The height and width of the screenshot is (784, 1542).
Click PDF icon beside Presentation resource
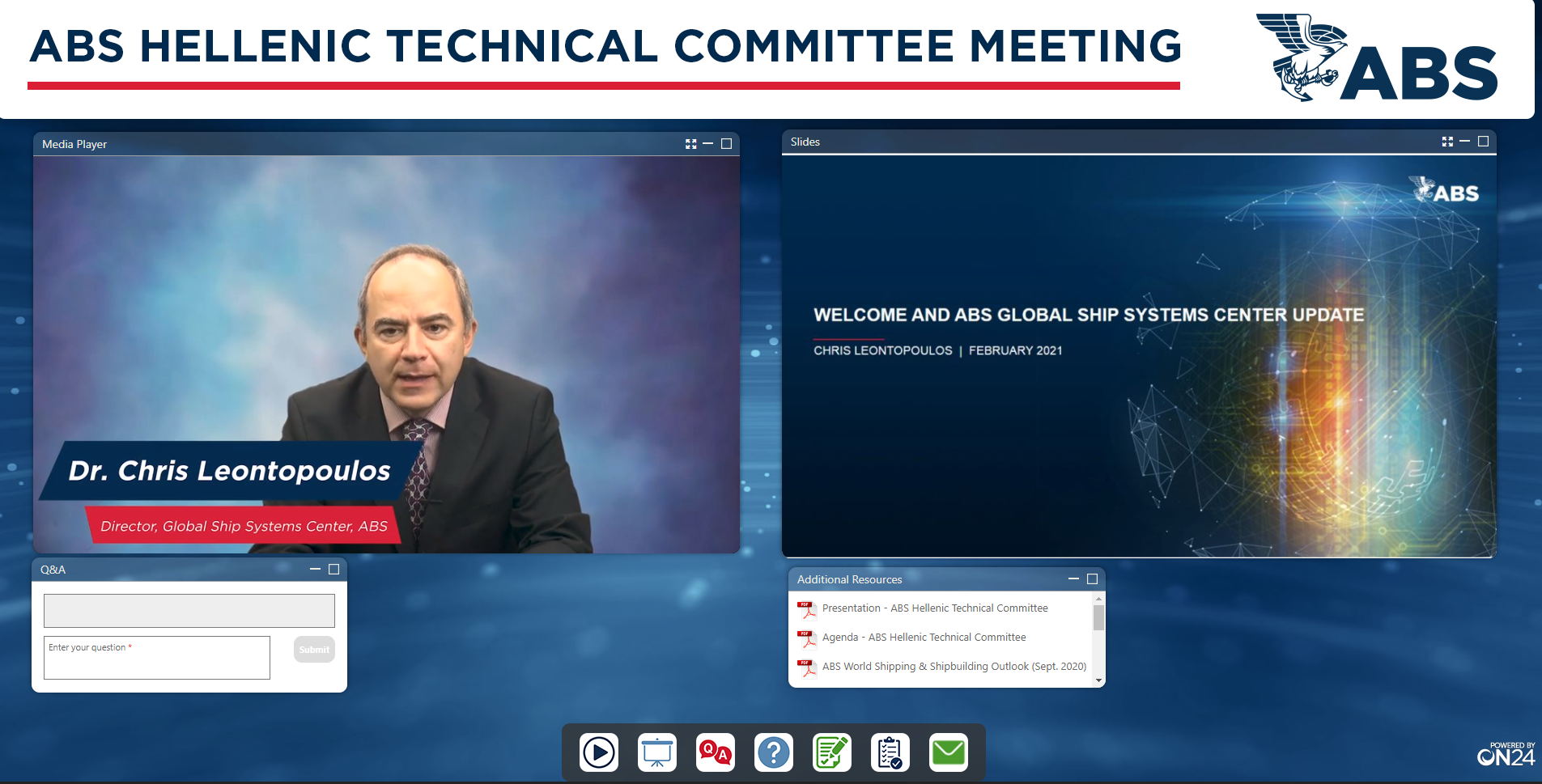pos(807,609)
